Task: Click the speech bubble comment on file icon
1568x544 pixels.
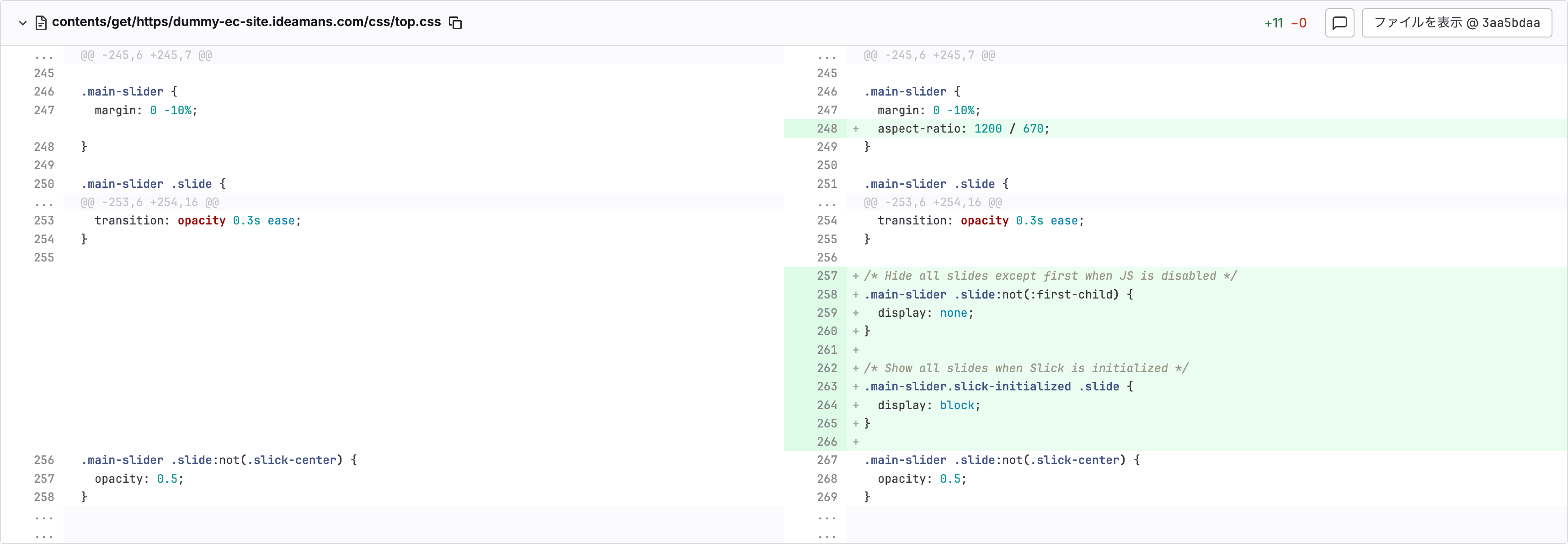Action: point(1339,23)
